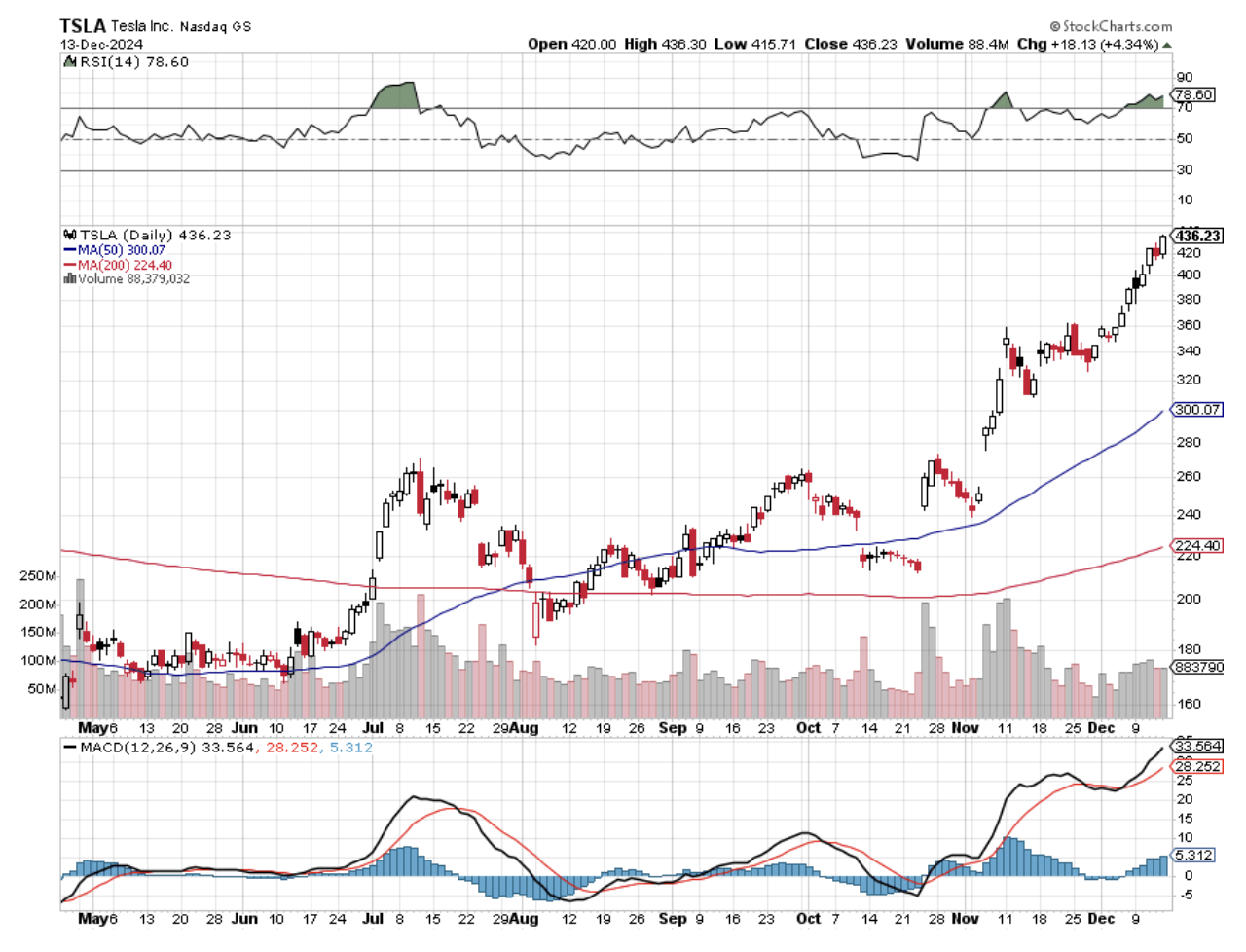Click the MACD black line legend marker
Screen dimensions: 1246x952
[x=69, y=748]
